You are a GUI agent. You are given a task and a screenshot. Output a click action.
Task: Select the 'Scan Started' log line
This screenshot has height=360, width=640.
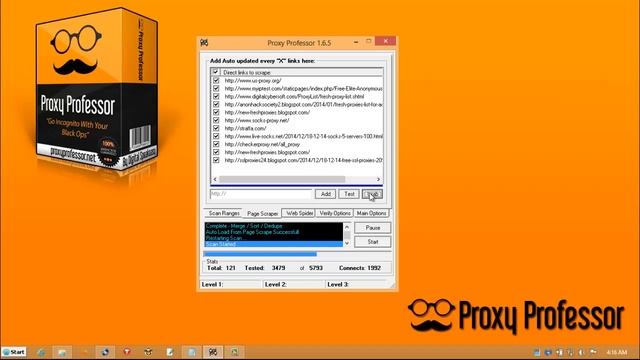tap(273, 244)
